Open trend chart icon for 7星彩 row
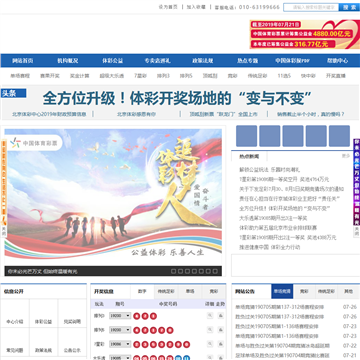 [x=221, y=344]
